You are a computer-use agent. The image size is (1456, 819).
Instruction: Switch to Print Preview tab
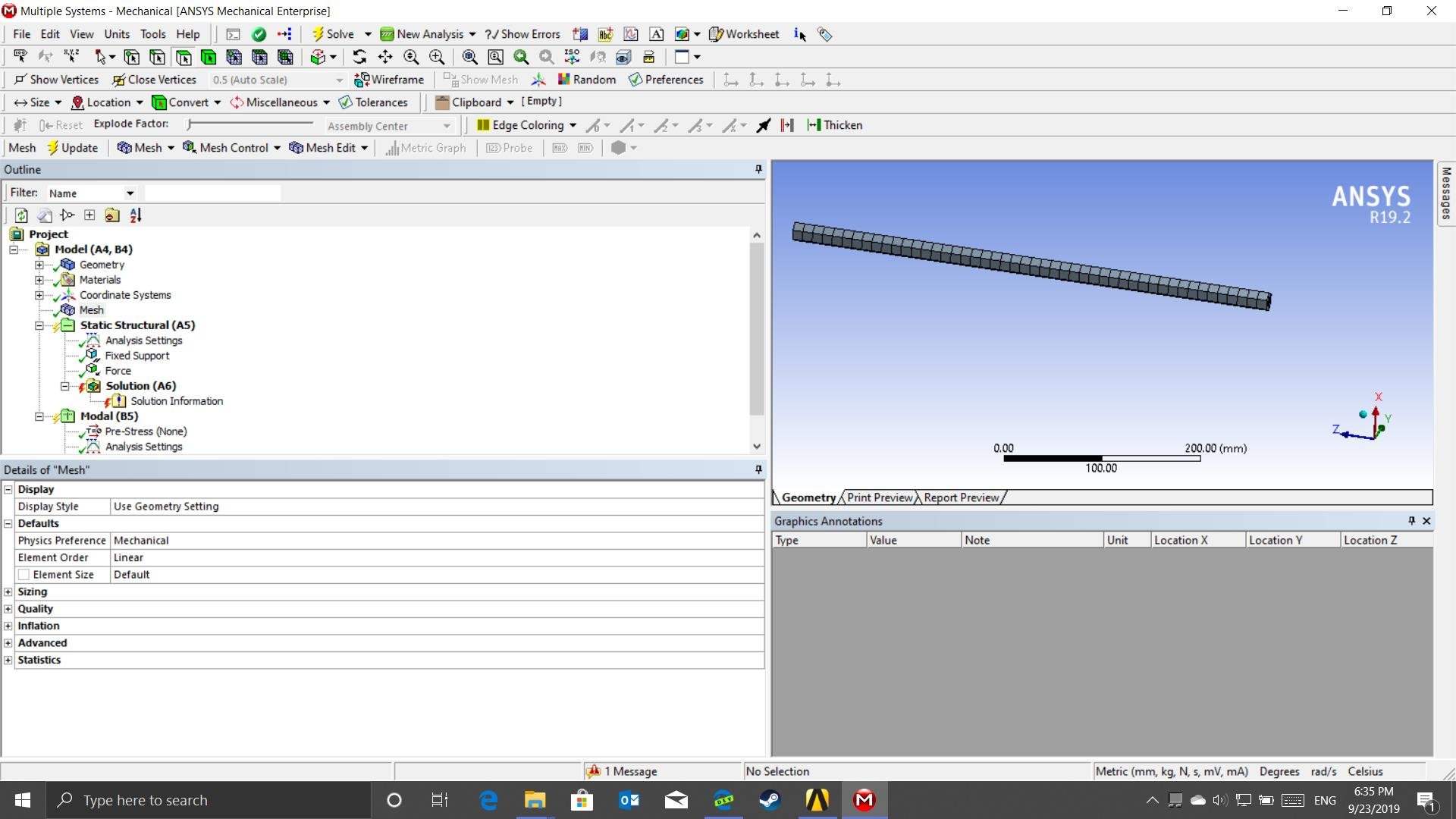click(879, 497)
